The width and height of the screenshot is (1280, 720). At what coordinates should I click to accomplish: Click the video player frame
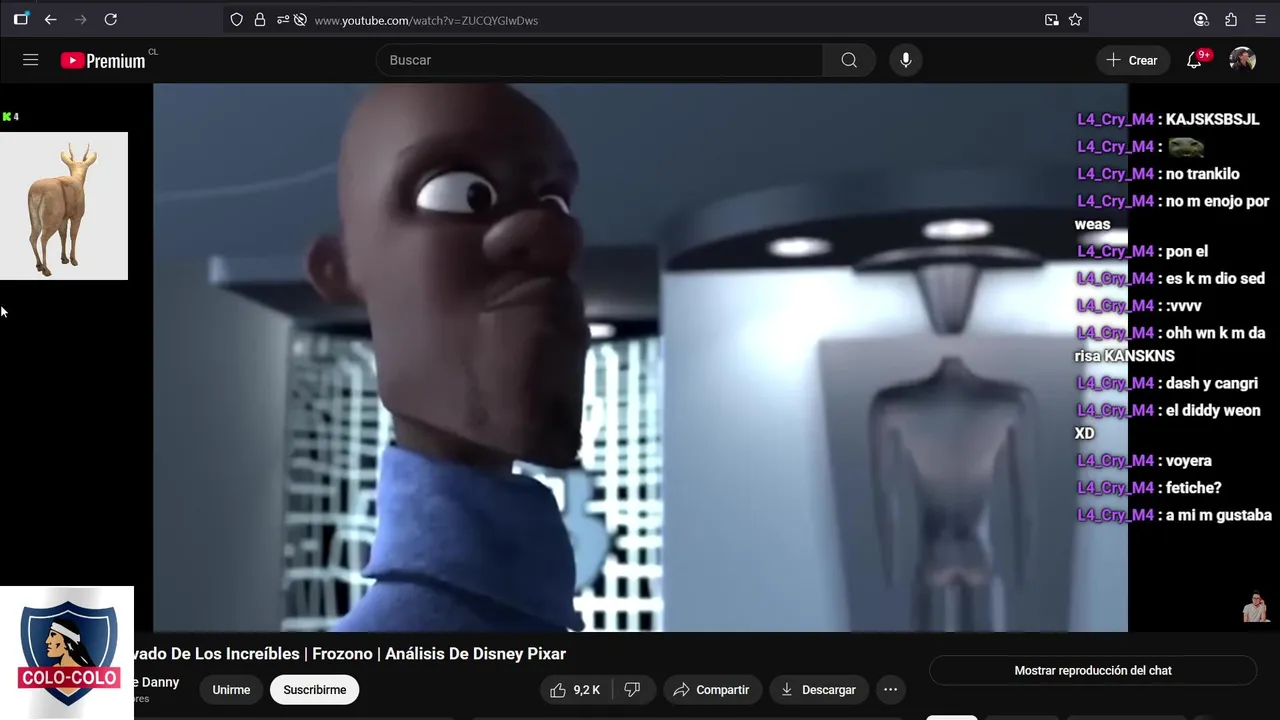640,357
